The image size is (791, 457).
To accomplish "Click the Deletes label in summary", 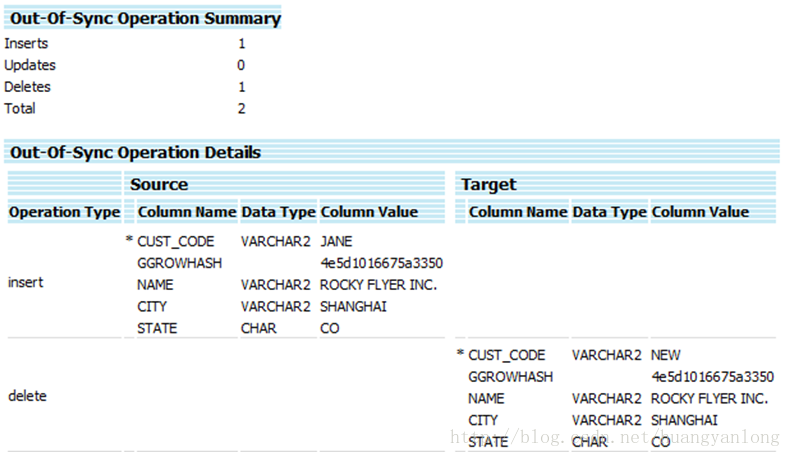I will tap(27, 87).
